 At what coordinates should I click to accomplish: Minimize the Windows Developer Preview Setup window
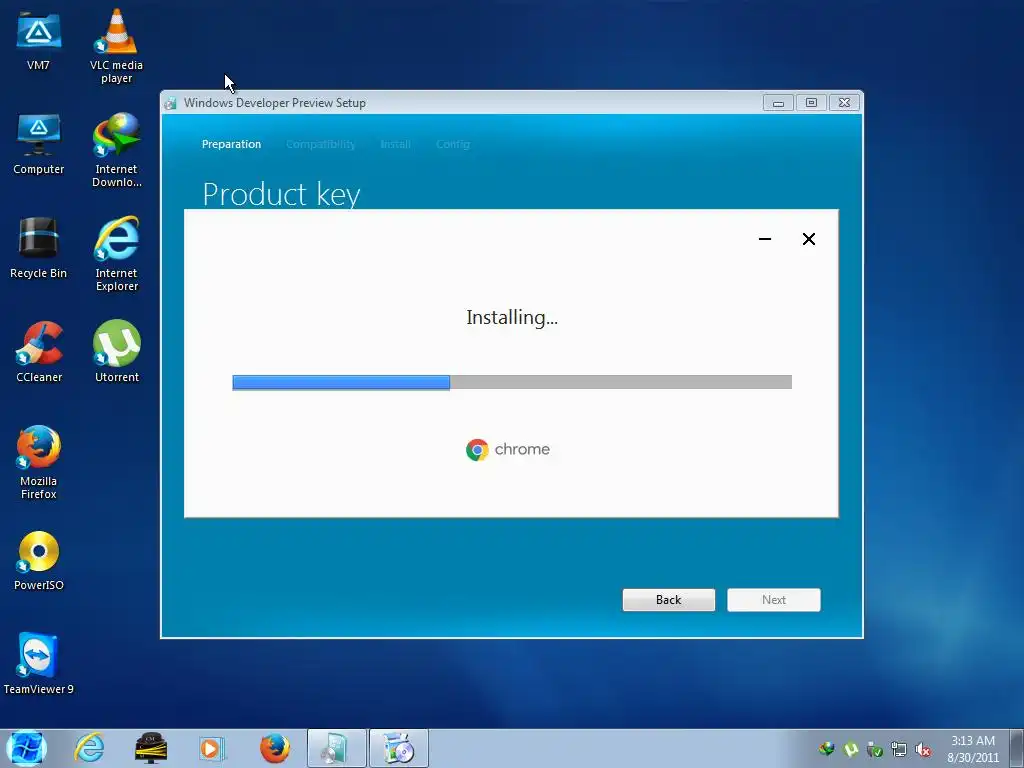778,103
